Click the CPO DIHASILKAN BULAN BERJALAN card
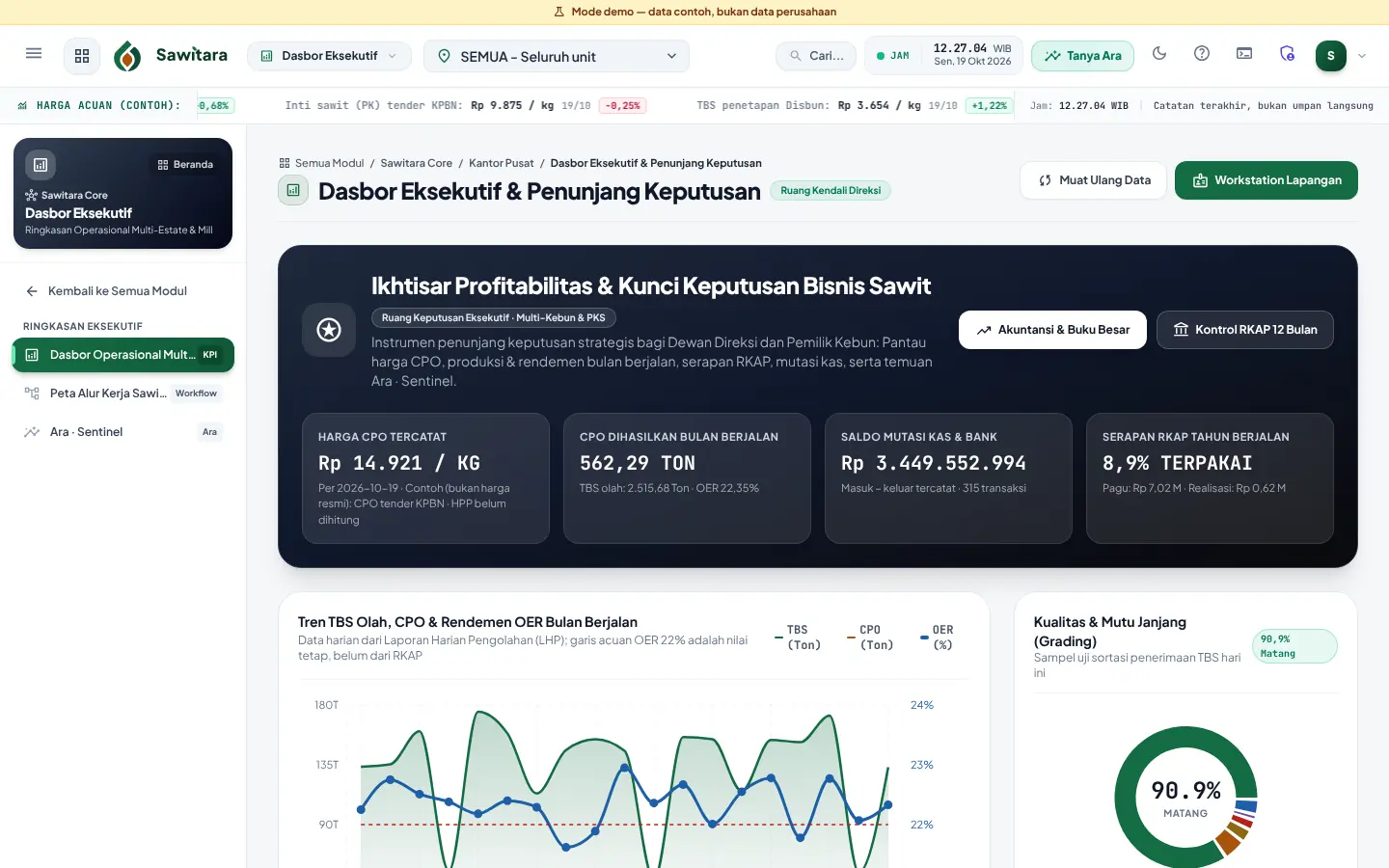Screen dimensions: 1389x868 687,478
